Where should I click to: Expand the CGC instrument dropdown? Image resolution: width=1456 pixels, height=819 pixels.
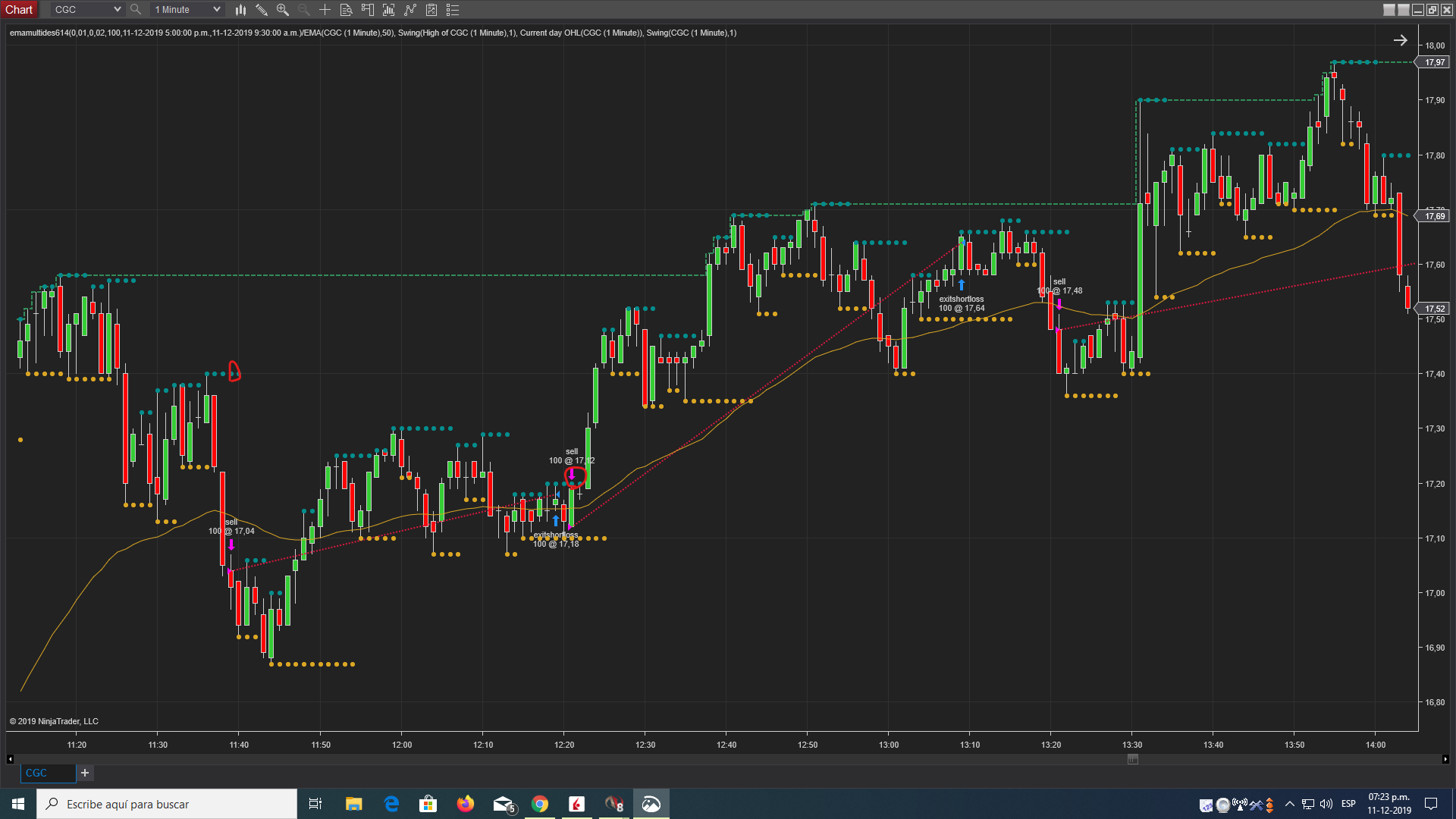tap(117, 10)
